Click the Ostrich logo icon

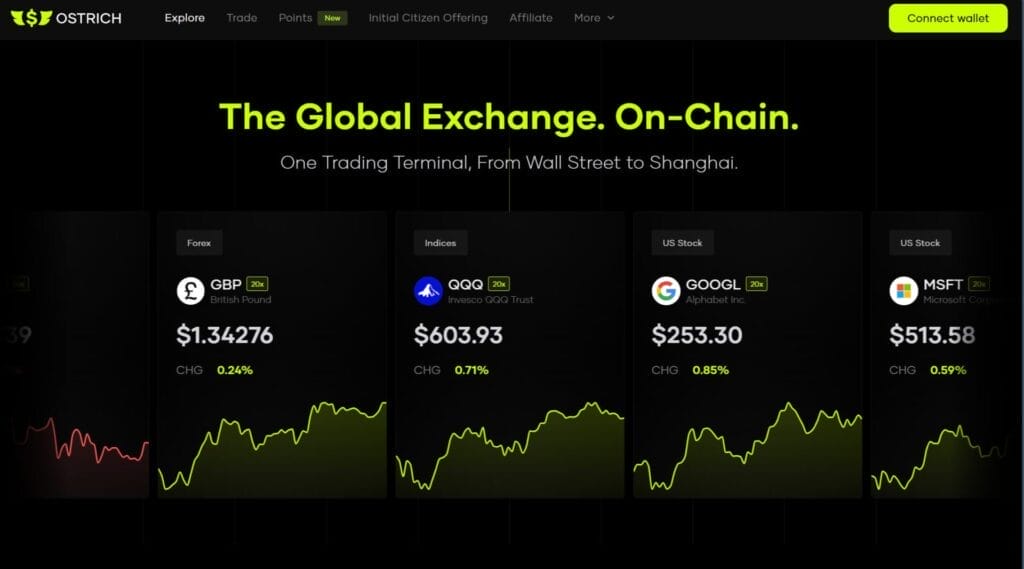tap(36, 18)
